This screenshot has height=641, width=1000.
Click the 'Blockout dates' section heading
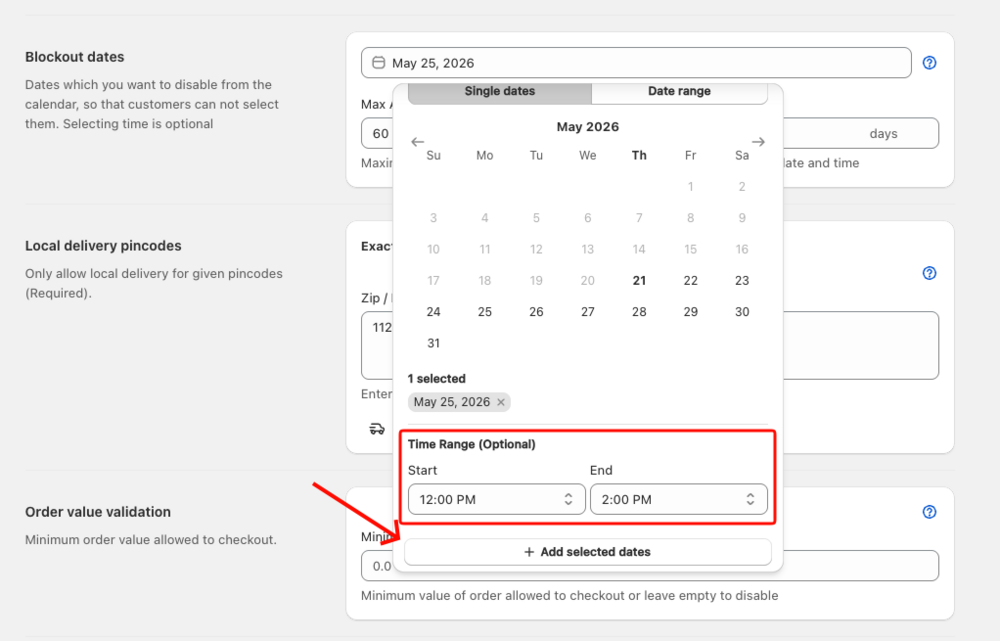pyautogui.click(x=75, y=57)
